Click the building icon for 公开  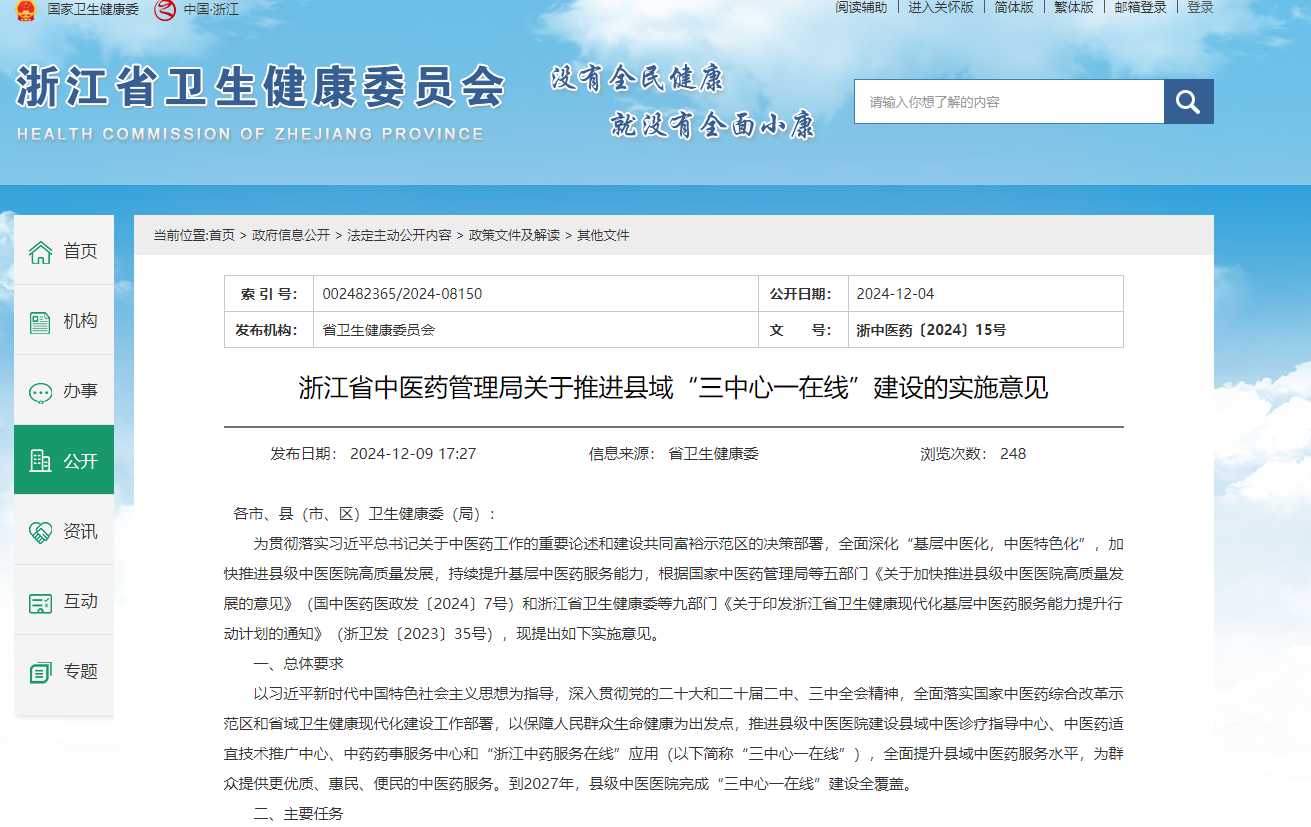[40, 461]
